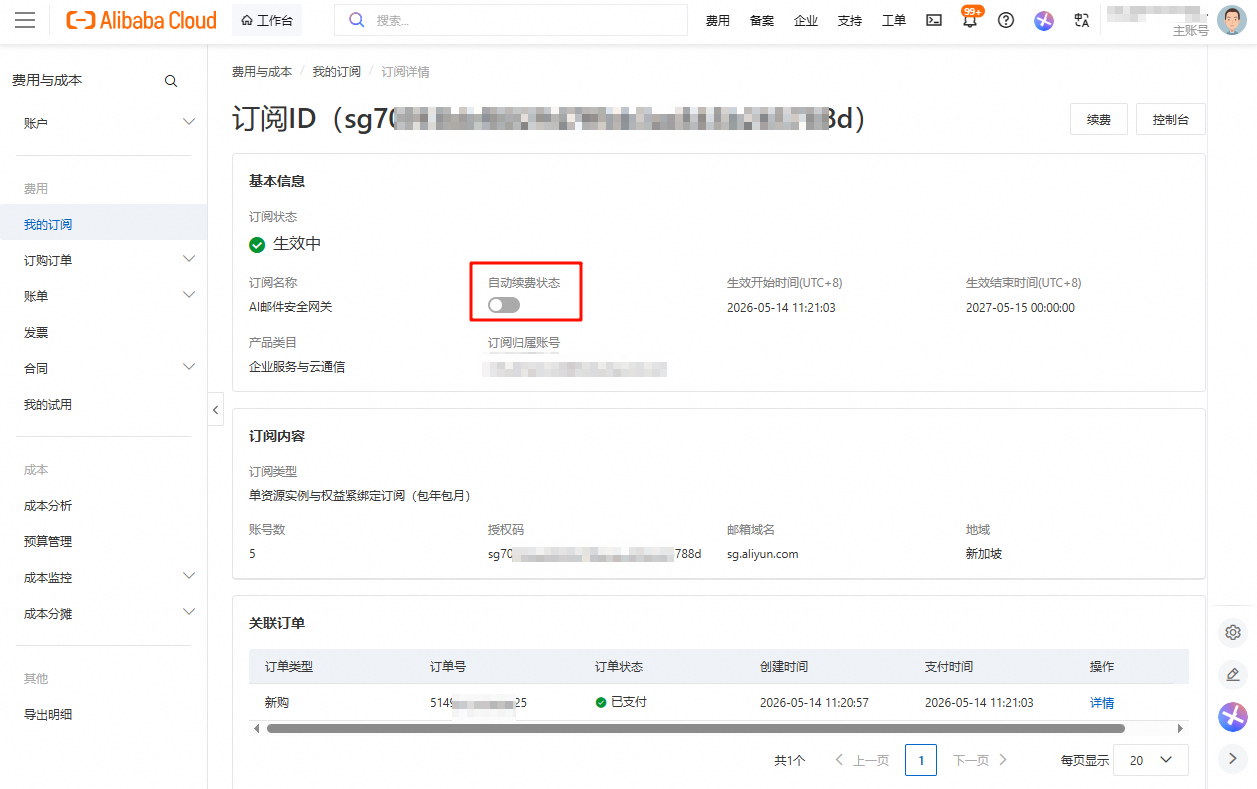Click the Alibaba Cloud logo

tap(141, 20)
